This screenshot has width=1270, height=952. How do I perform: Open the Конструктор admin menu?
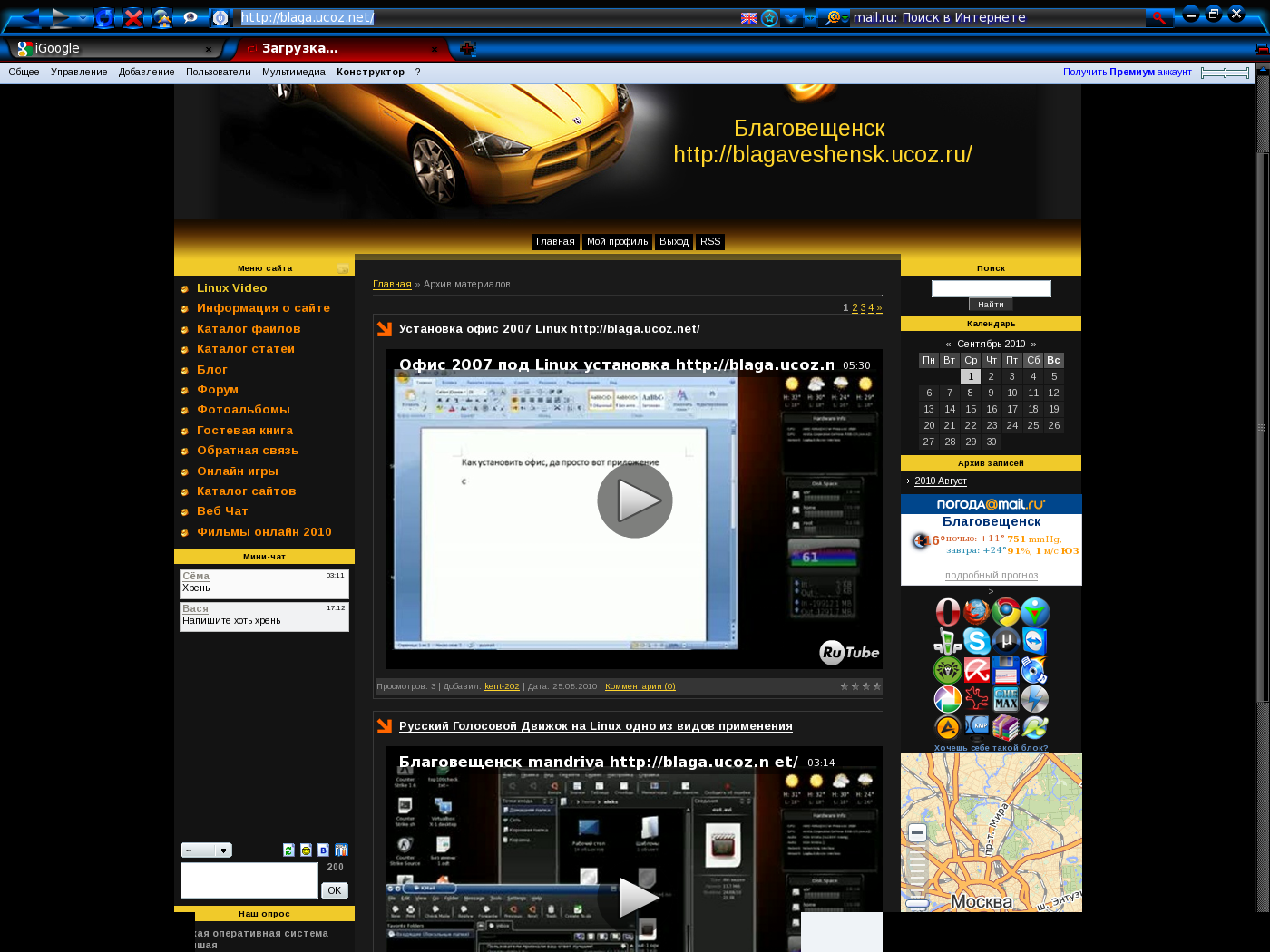[371, 72]
